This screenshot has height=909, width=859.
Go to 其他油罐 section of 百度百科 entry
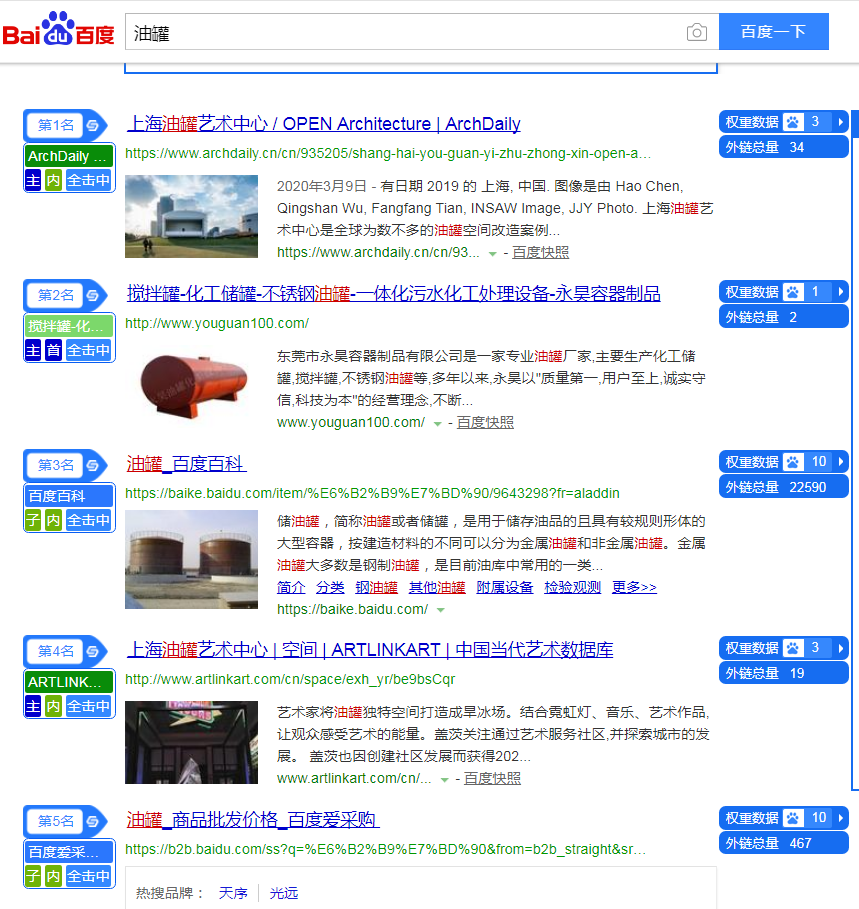point(437,587)
